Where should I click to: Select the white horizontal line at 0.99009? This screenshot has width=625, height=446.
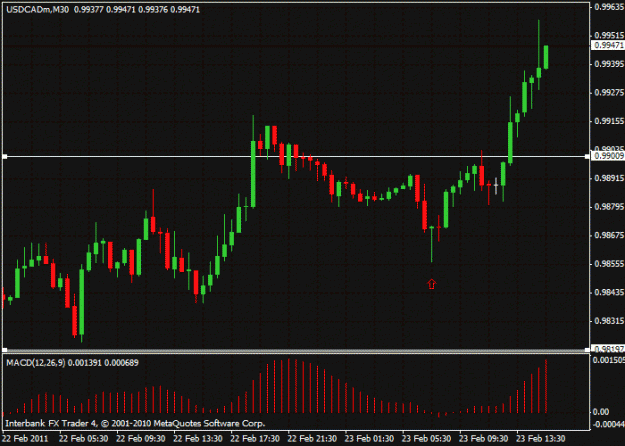[x=296, y=156]
